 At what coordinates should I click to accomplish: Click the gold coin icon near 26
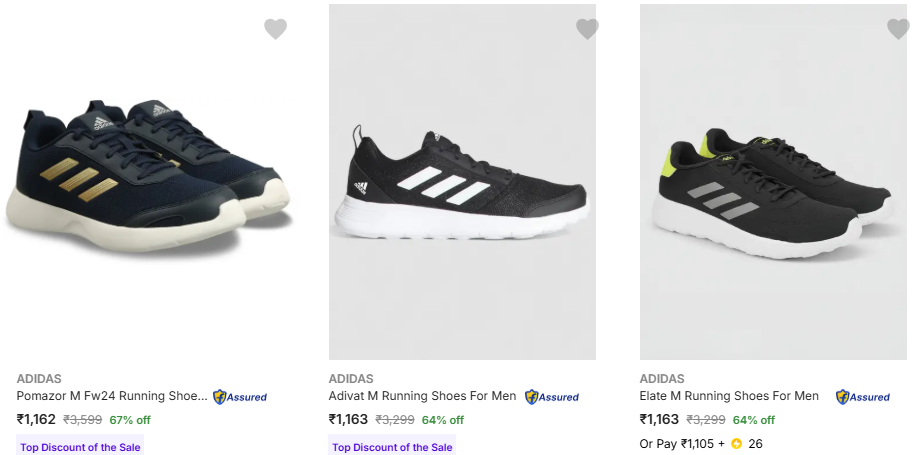pyautogui.click(x=737, y=444)
